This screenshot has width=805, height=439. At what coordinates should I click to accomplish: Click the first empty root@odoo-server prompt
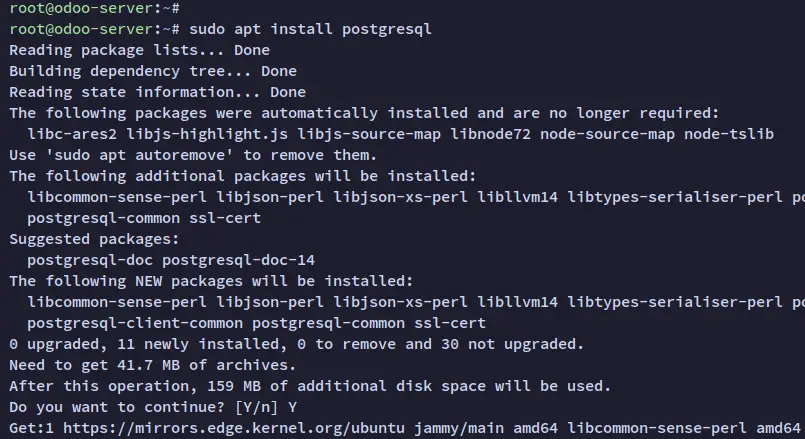coord(94,8)
